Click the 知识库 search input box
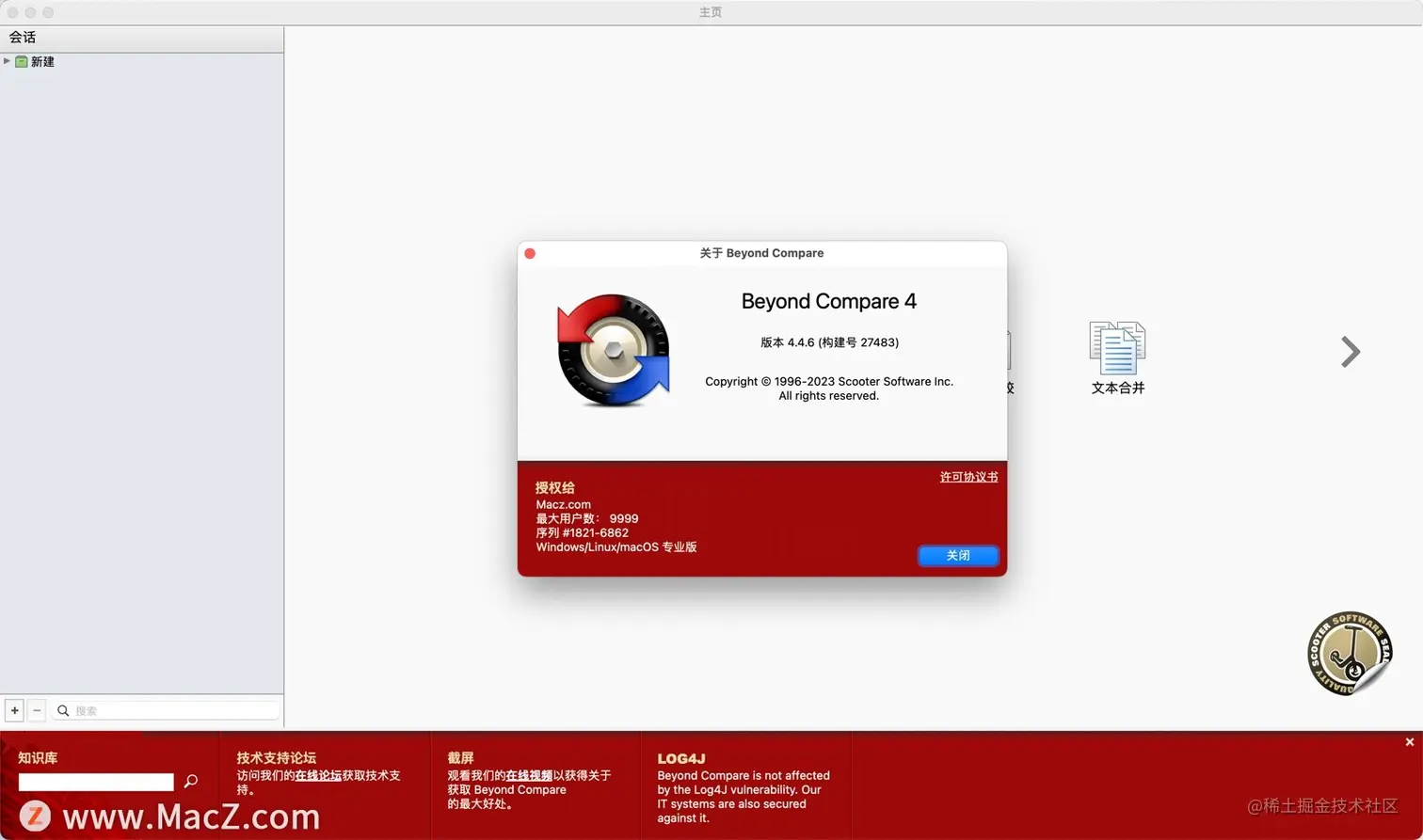Image resolution: width=1423 pixels, height=840 pixels. tap(94, 782)
